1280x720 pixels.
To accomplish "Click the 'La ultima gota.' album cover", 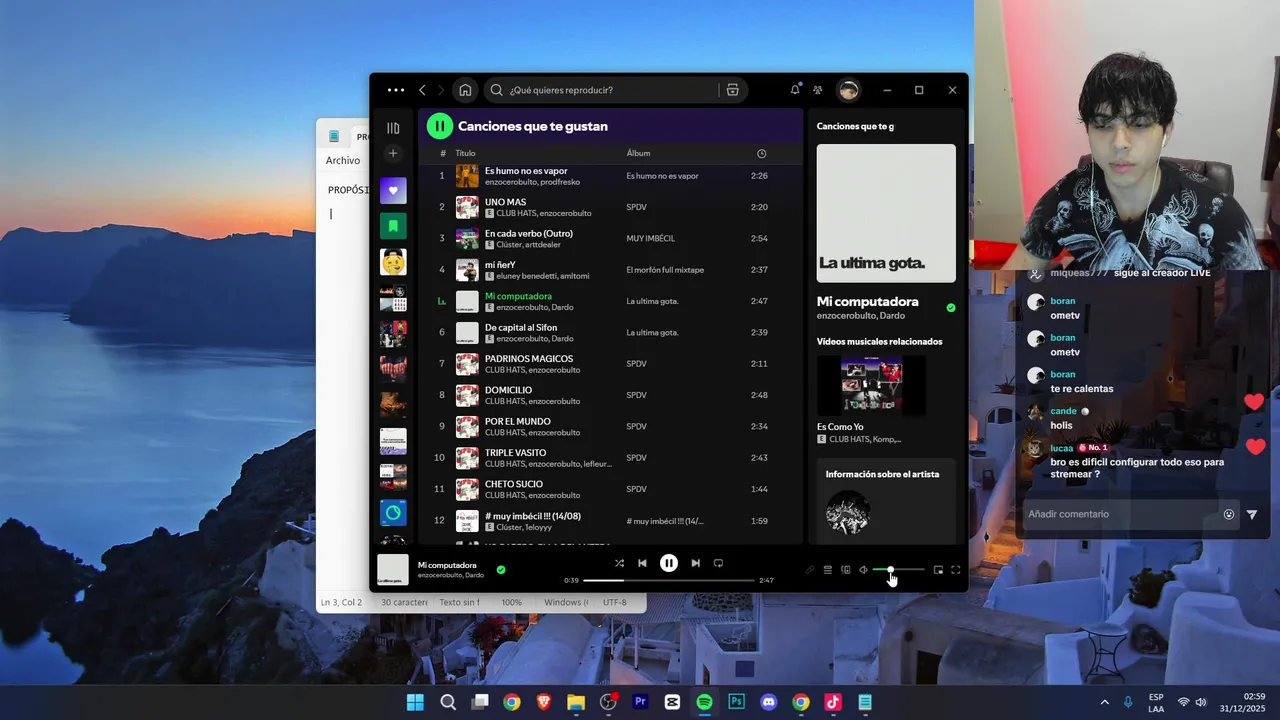I will point(886,213).
